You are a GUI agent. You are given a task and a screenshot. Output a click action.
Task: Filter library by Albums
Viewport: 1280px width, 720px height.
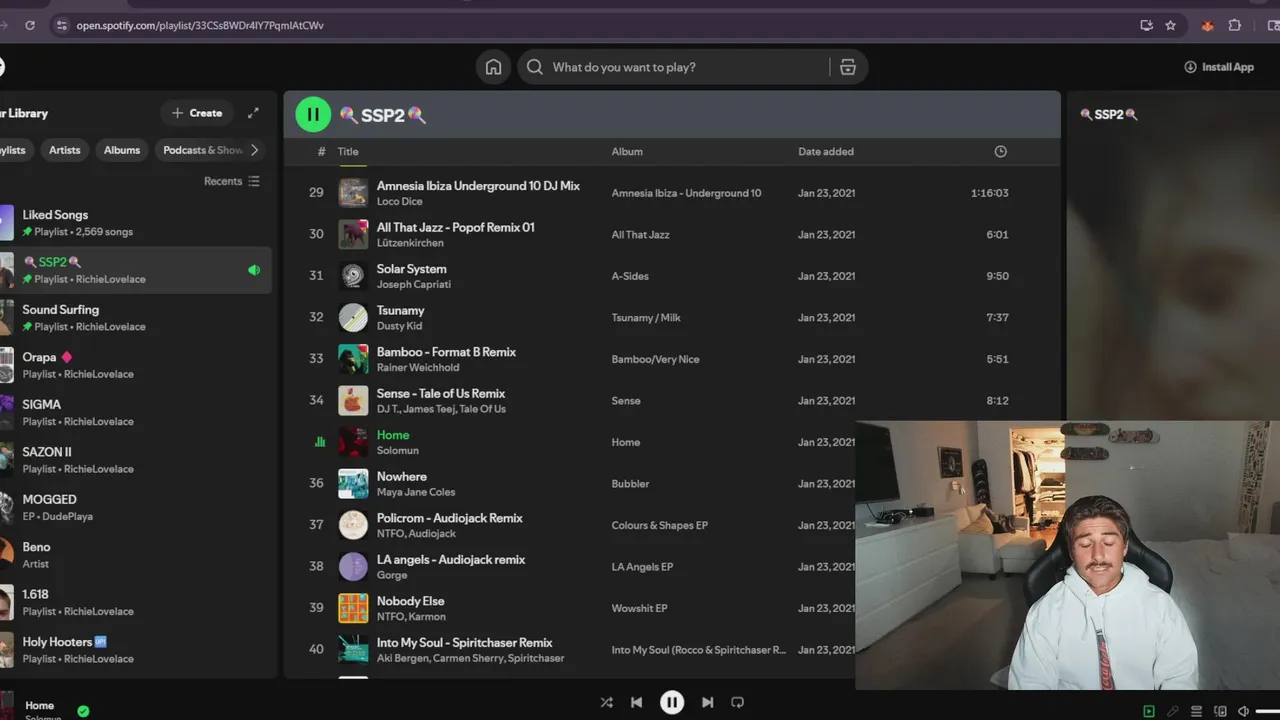click(x=122, y=150)
